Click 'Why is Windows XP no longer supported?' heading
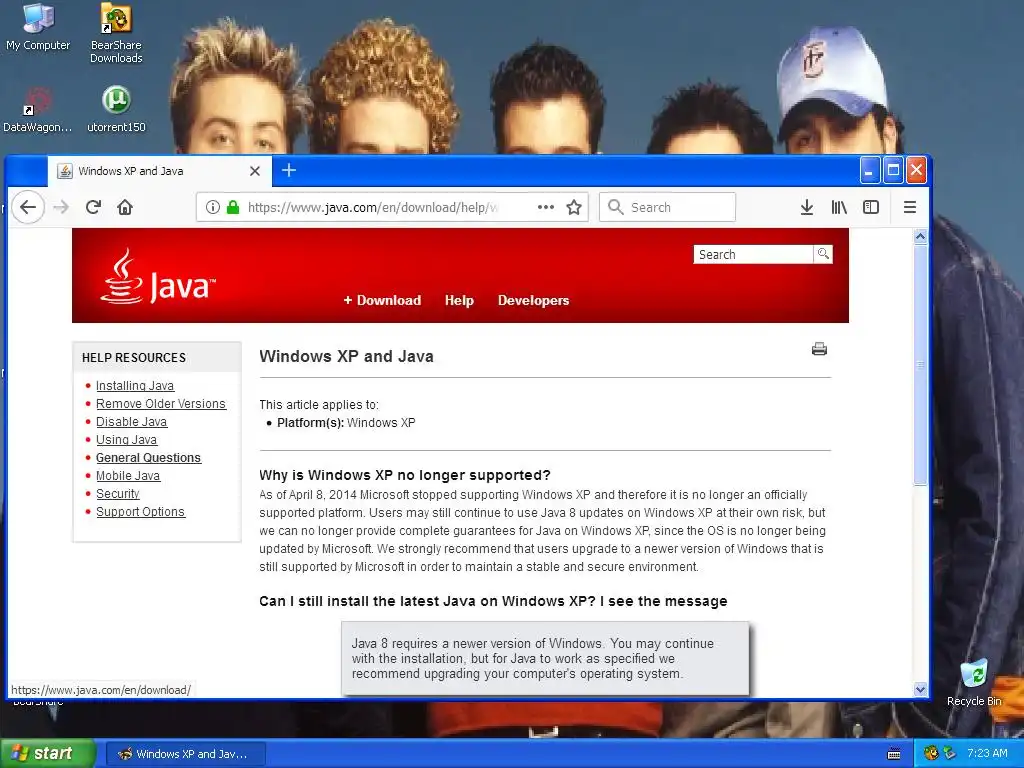Screen dimensions: 1024x768 [x=405, y=475]
